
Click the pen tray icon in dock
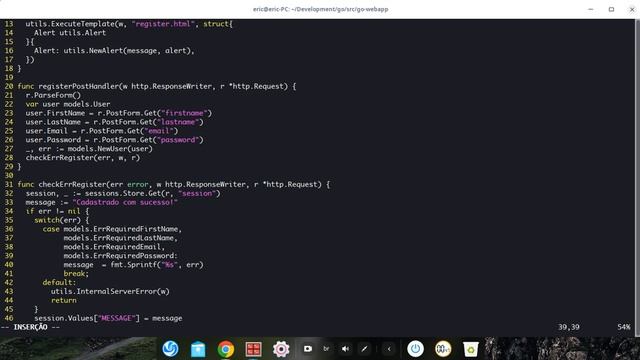click(364, 349)
